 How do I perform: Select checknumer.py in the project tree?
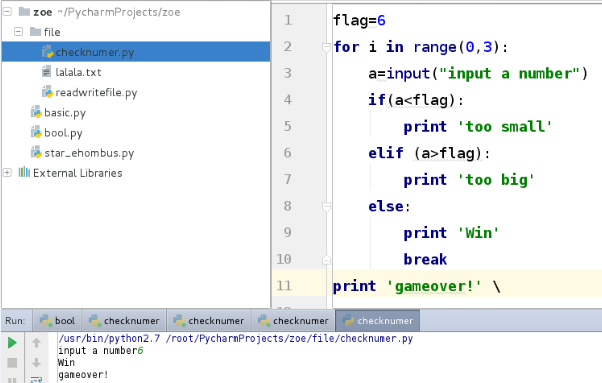pyautogui.click(x=136, y=52)
